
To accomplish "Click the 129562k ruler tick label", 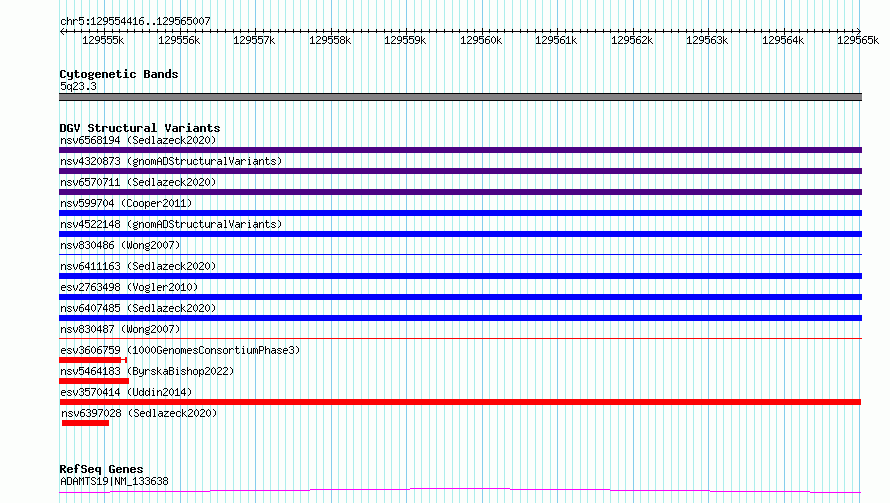I will (x=632, y=40).
